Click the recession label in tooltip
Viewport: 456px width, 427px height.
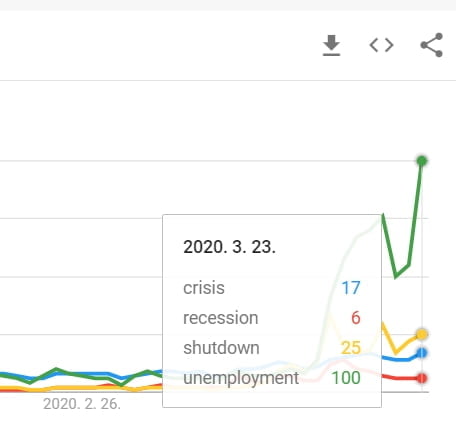pyautogui.click(x=221, y=318)
